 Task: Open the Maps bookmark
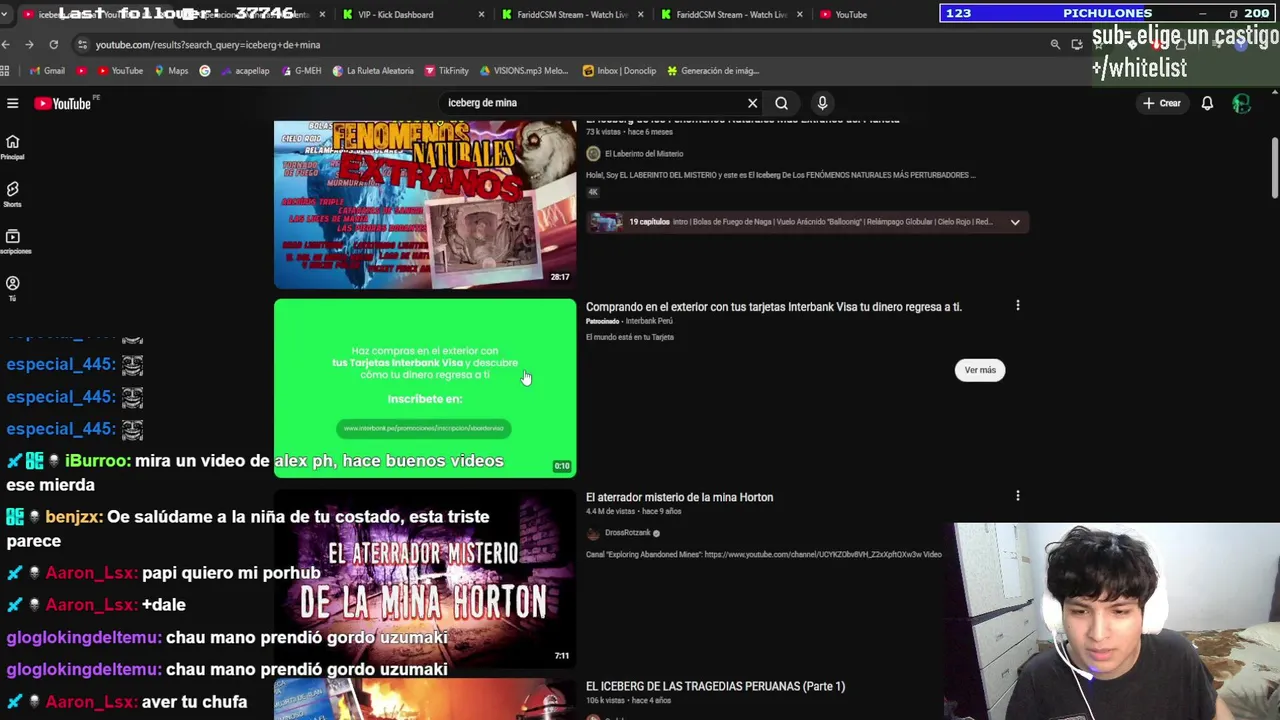click(x=171, y=70)
